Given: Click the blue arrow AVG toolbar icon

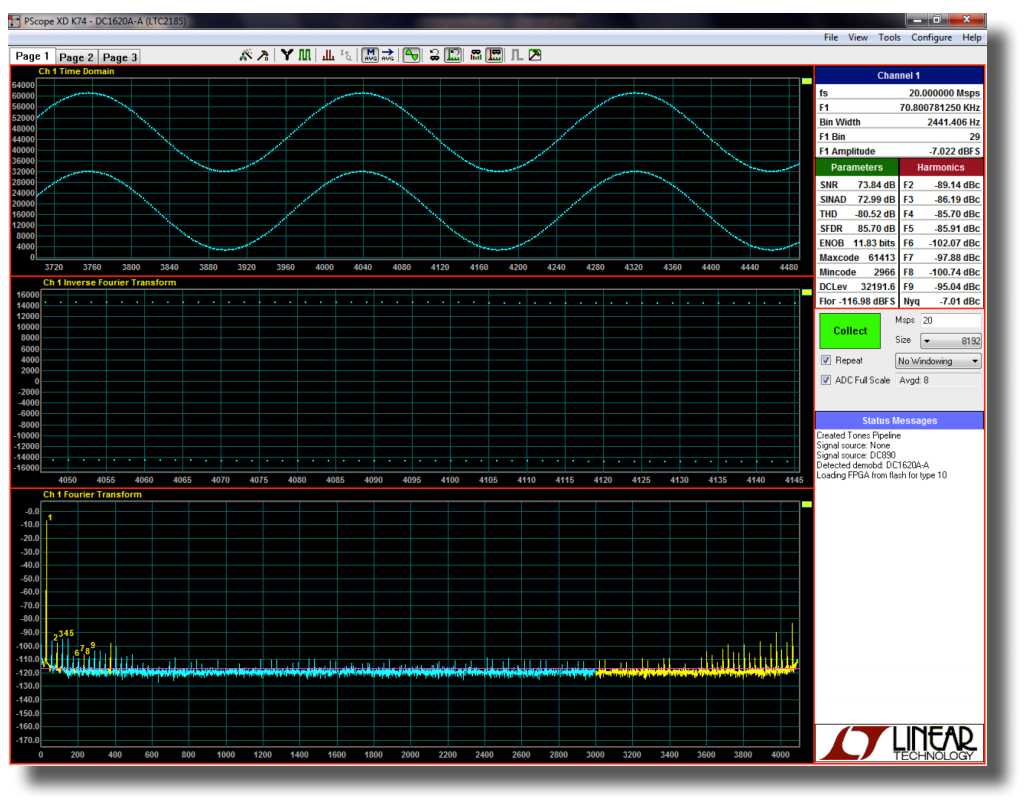Looking at the screenshot, I should pyautogui.click(x=387, y=56).
